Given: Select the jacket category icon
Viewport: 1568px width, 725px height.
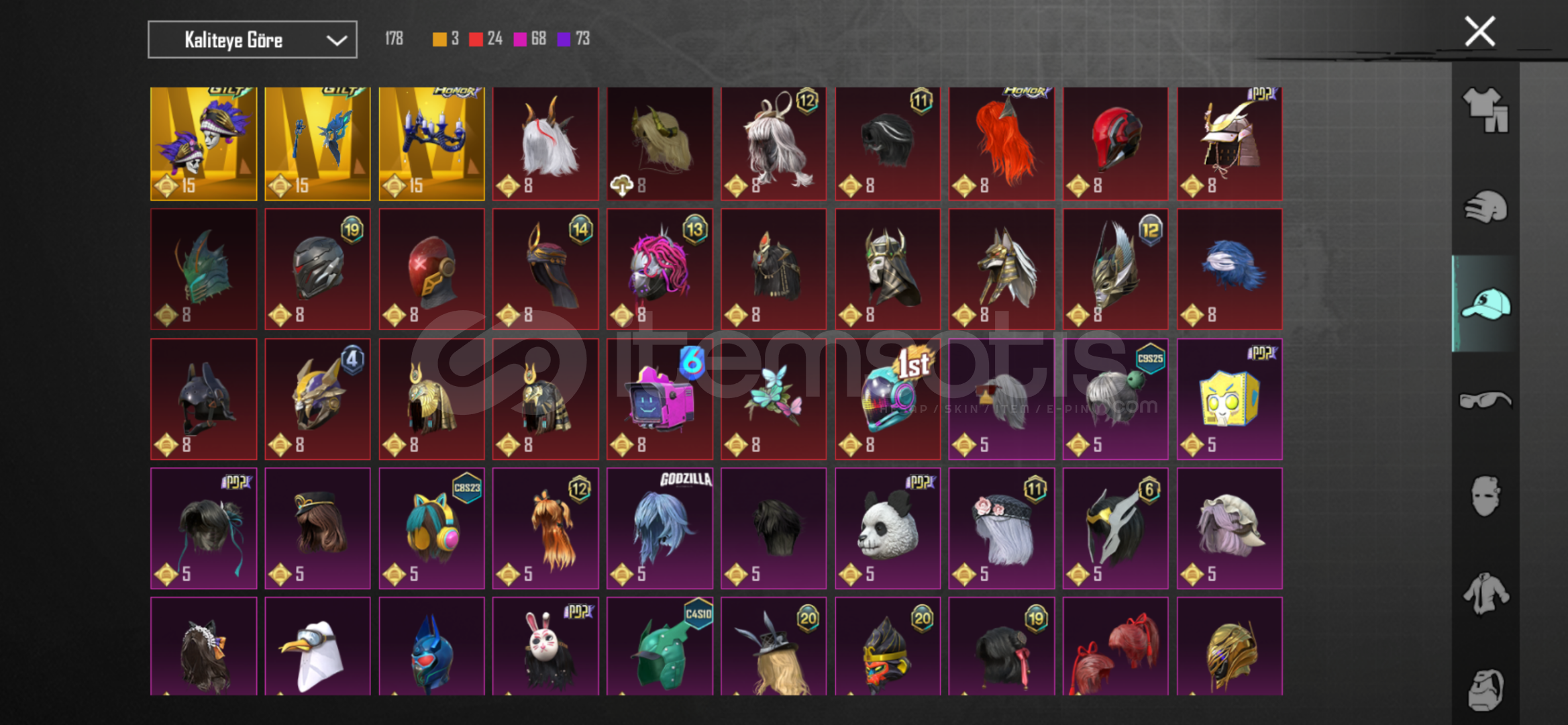Looking at the screenshot, I should (x=1485, y=593).
